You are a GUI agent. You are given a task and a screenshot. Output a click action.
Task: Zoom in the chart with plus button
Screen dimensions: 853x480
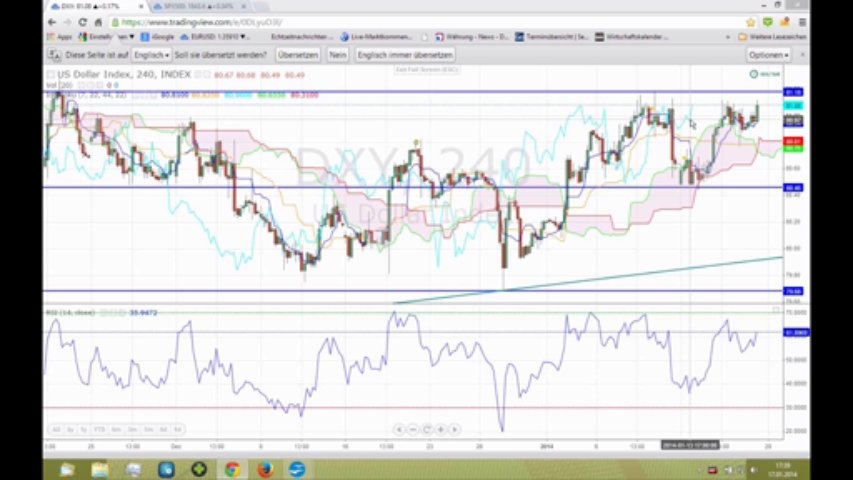pyautogui.click(x=441, y=429)
